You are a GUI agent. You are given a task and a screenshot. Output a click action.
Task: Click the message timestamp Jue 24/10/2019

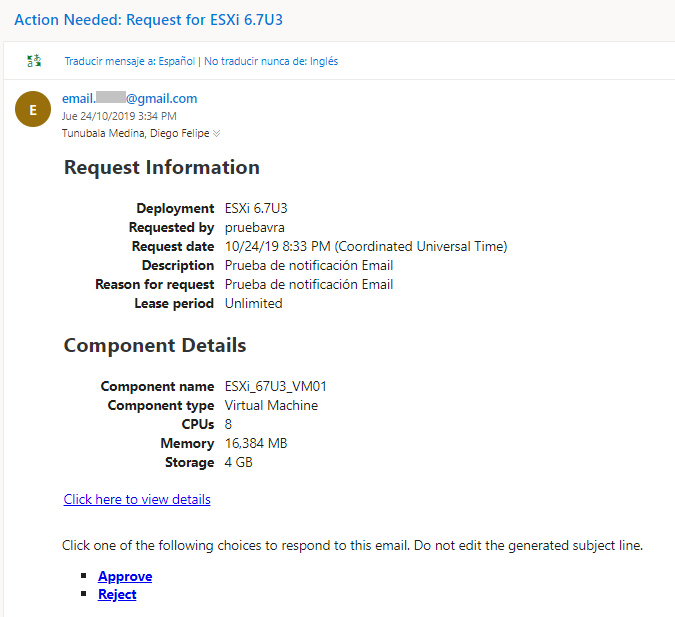[x=118, y=116]
